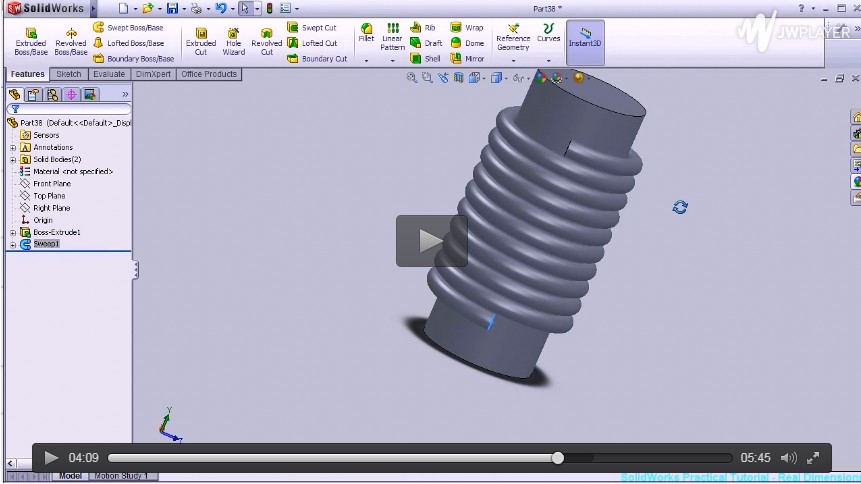Expand the Solid Bodies(2) folder
The height and width of the screenshot is (484, 861).
(x=13, y=159)
